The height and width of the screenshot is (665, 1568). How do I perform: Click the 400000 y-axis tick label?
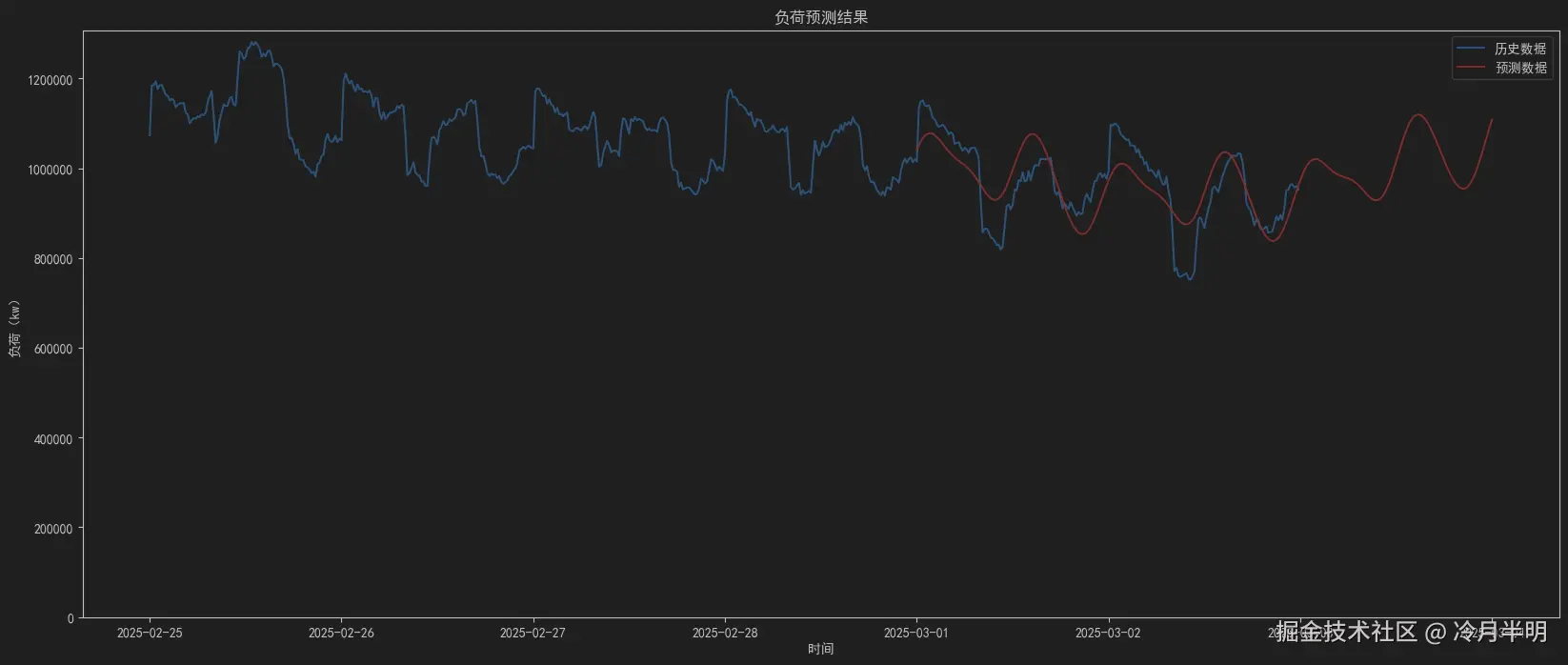click(53, 439)
